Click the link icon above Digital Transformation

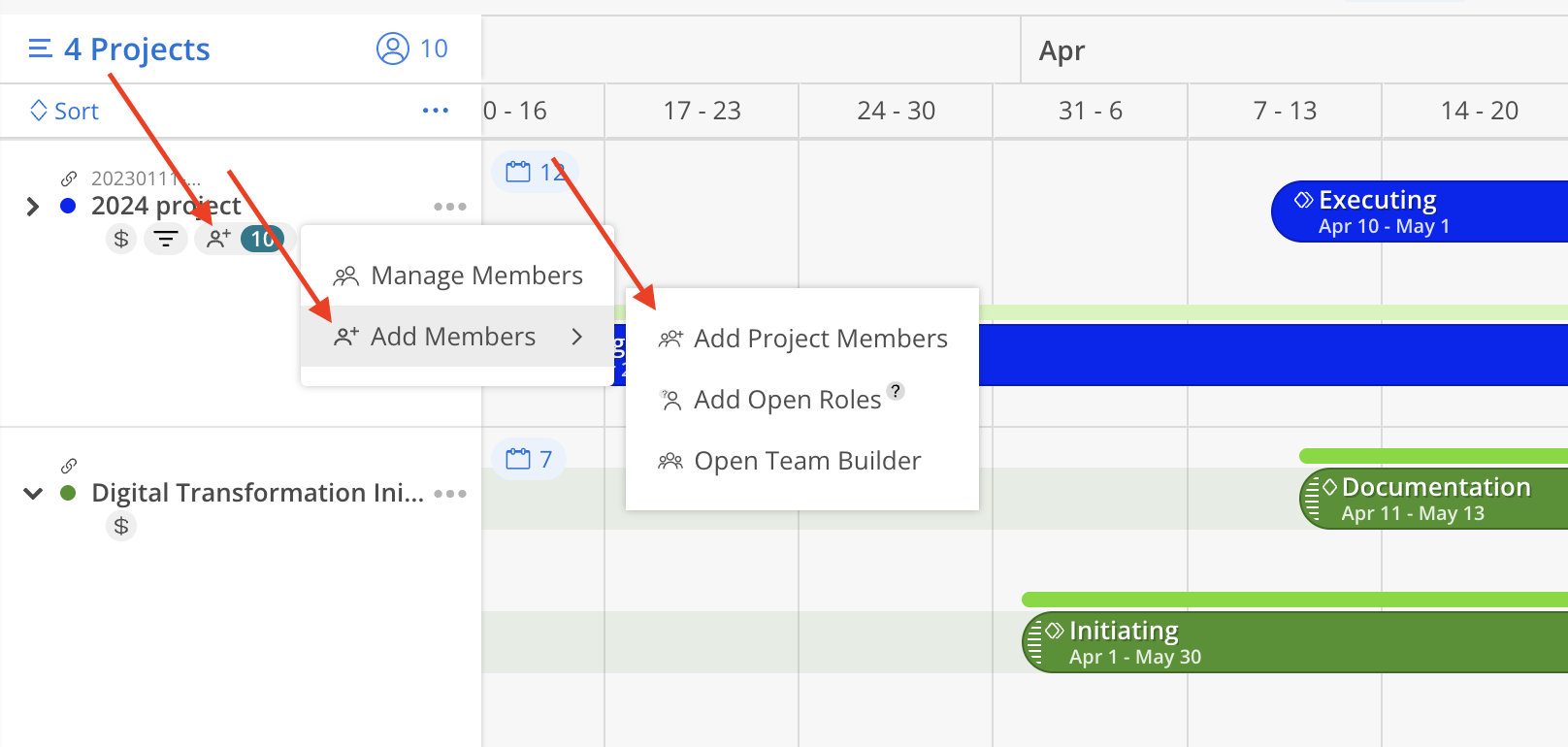[69, 466]
